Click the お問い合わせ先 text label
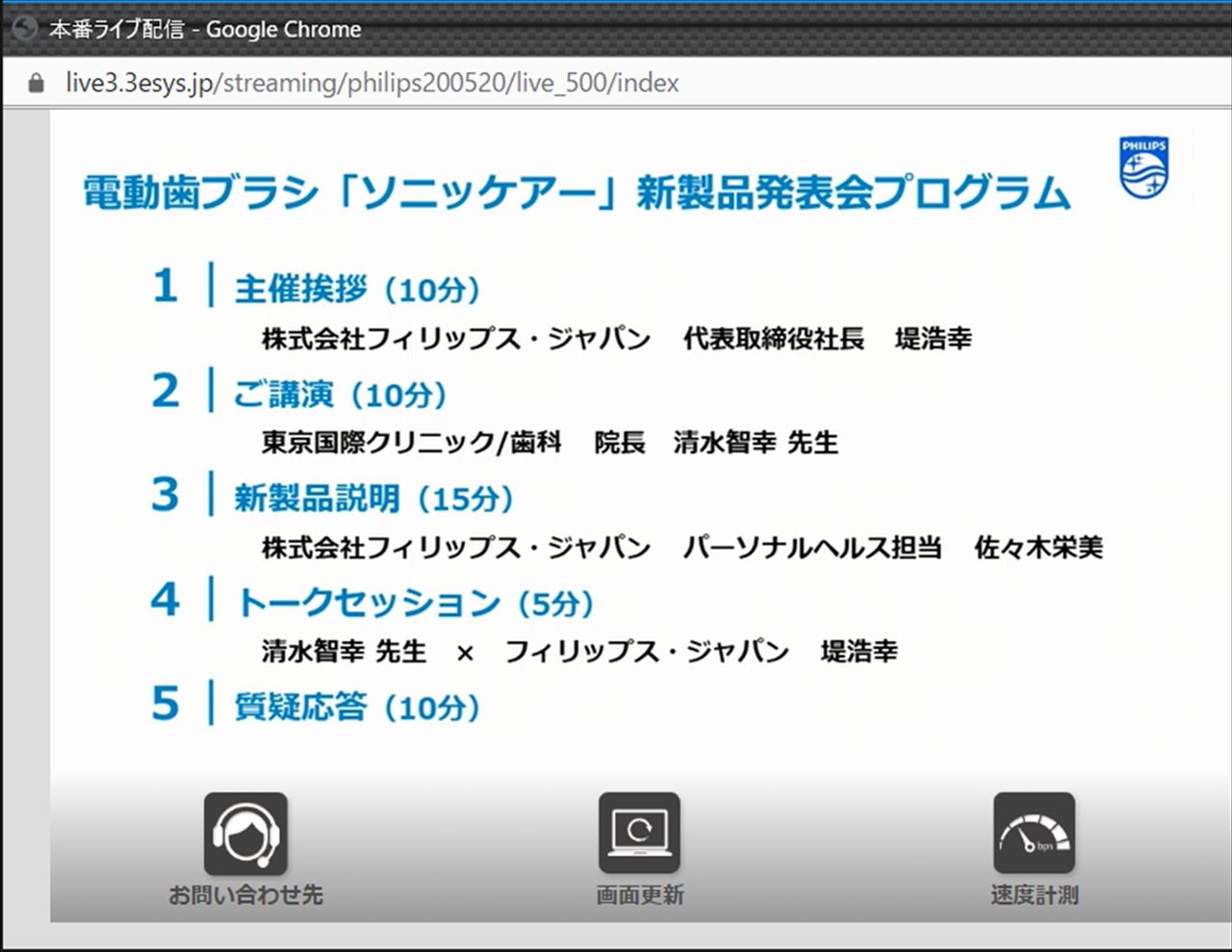Screen dimensions: 1232x952 [x=245, y=895]
